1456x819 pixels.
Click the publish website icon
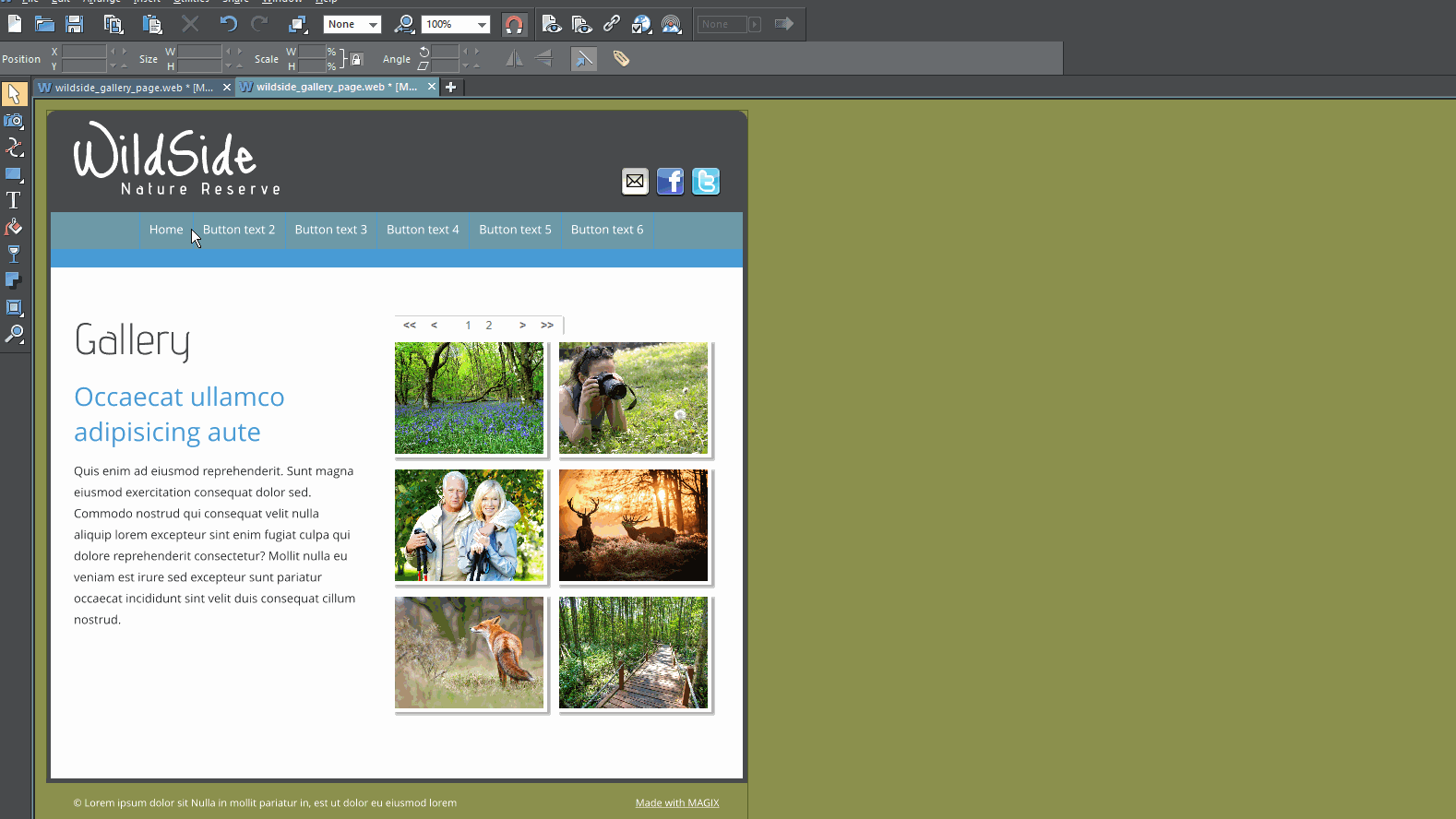[x=672, y=24]
